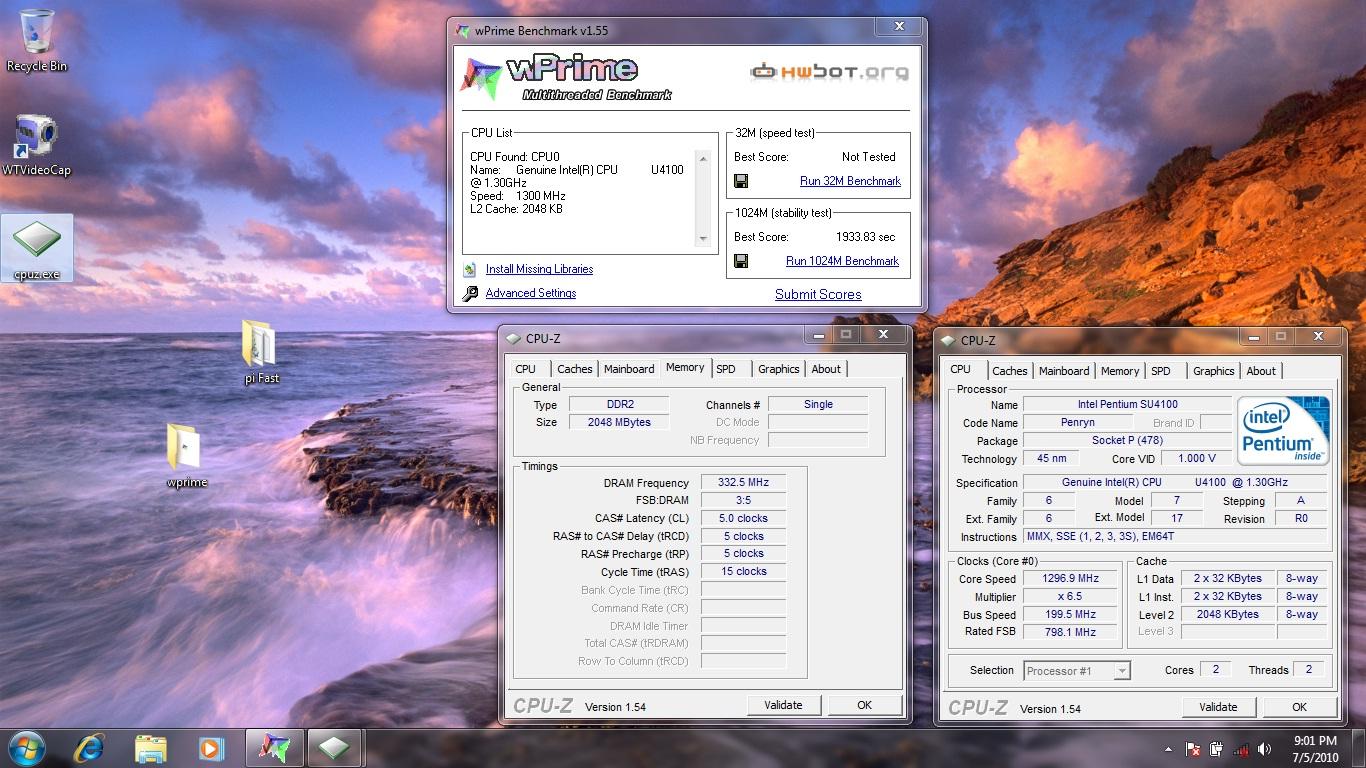Screen dimensions: 1366x768
Task: Click Submit Scores link
Action: tap(818, 294)
